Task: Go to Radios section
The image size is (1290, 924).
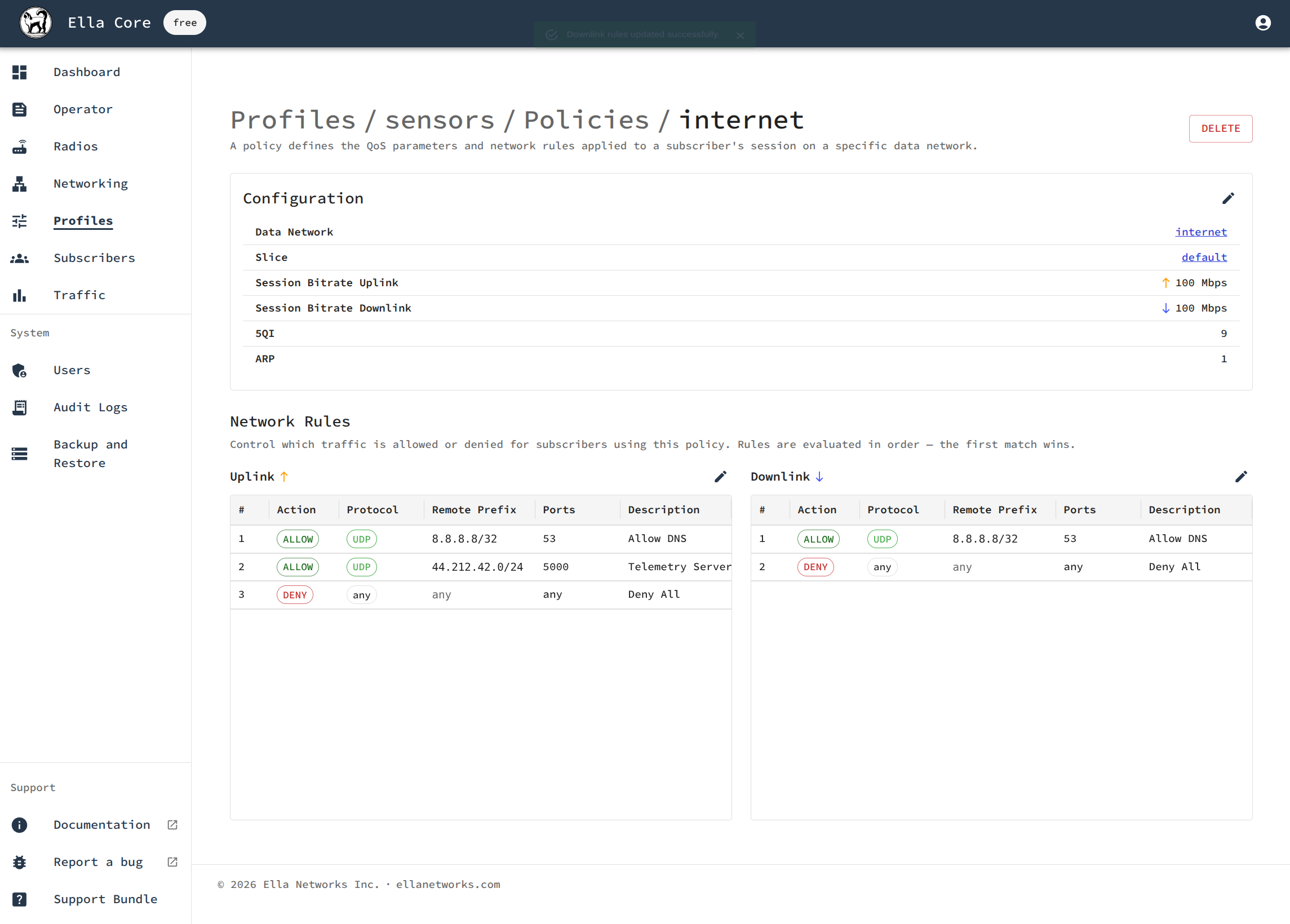Action: 76,146
